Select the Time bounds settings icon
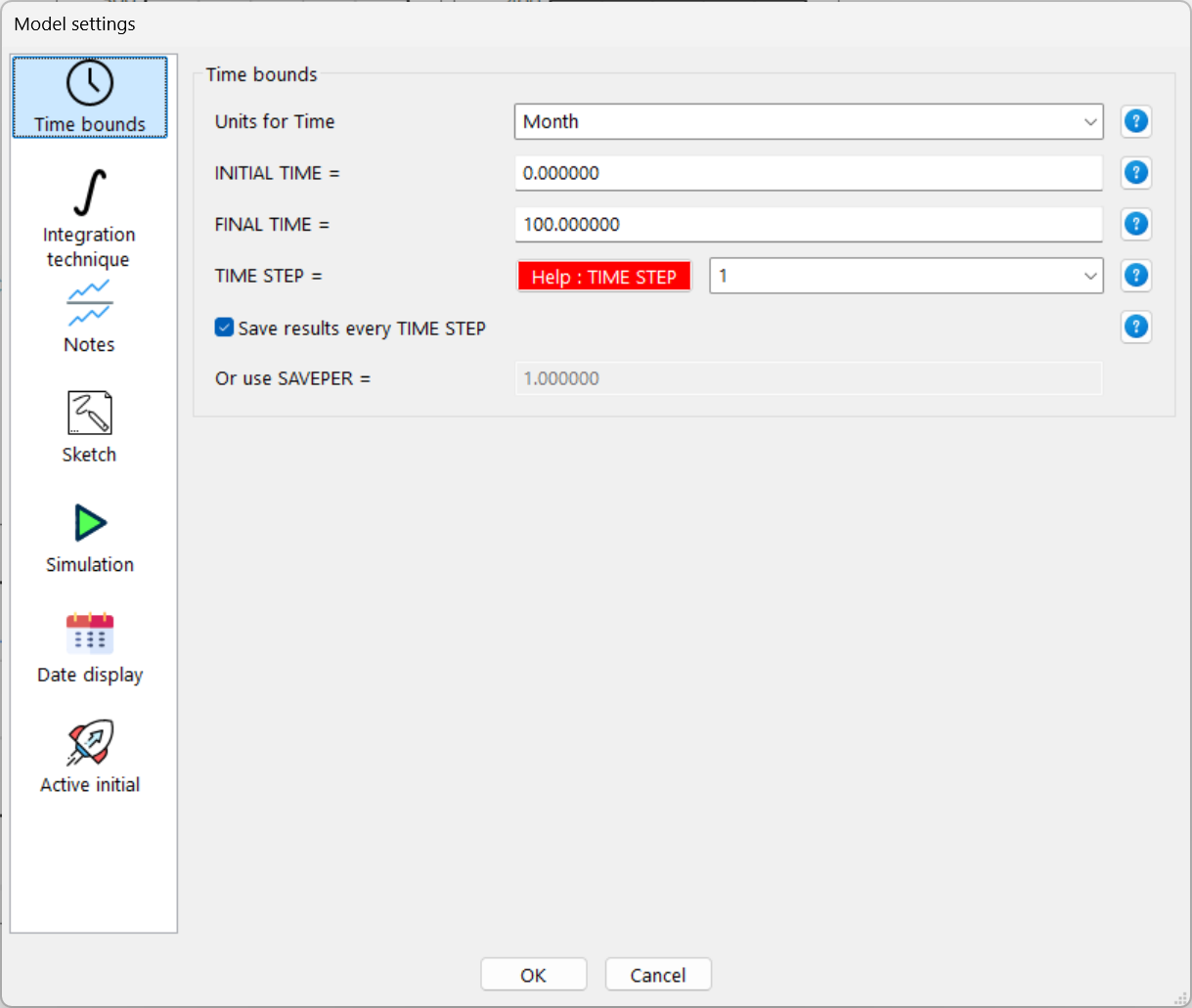Image resolution: width=1192 pixels, height=1008 pixels. 89,97
